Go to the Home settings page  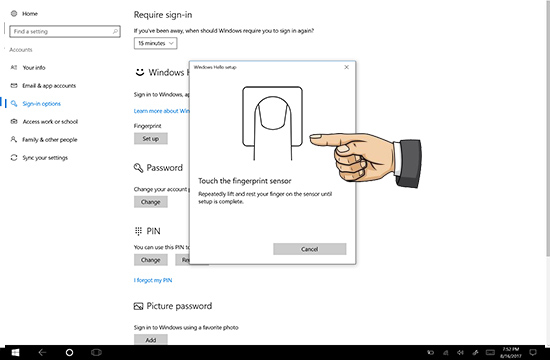pos(30,14)
